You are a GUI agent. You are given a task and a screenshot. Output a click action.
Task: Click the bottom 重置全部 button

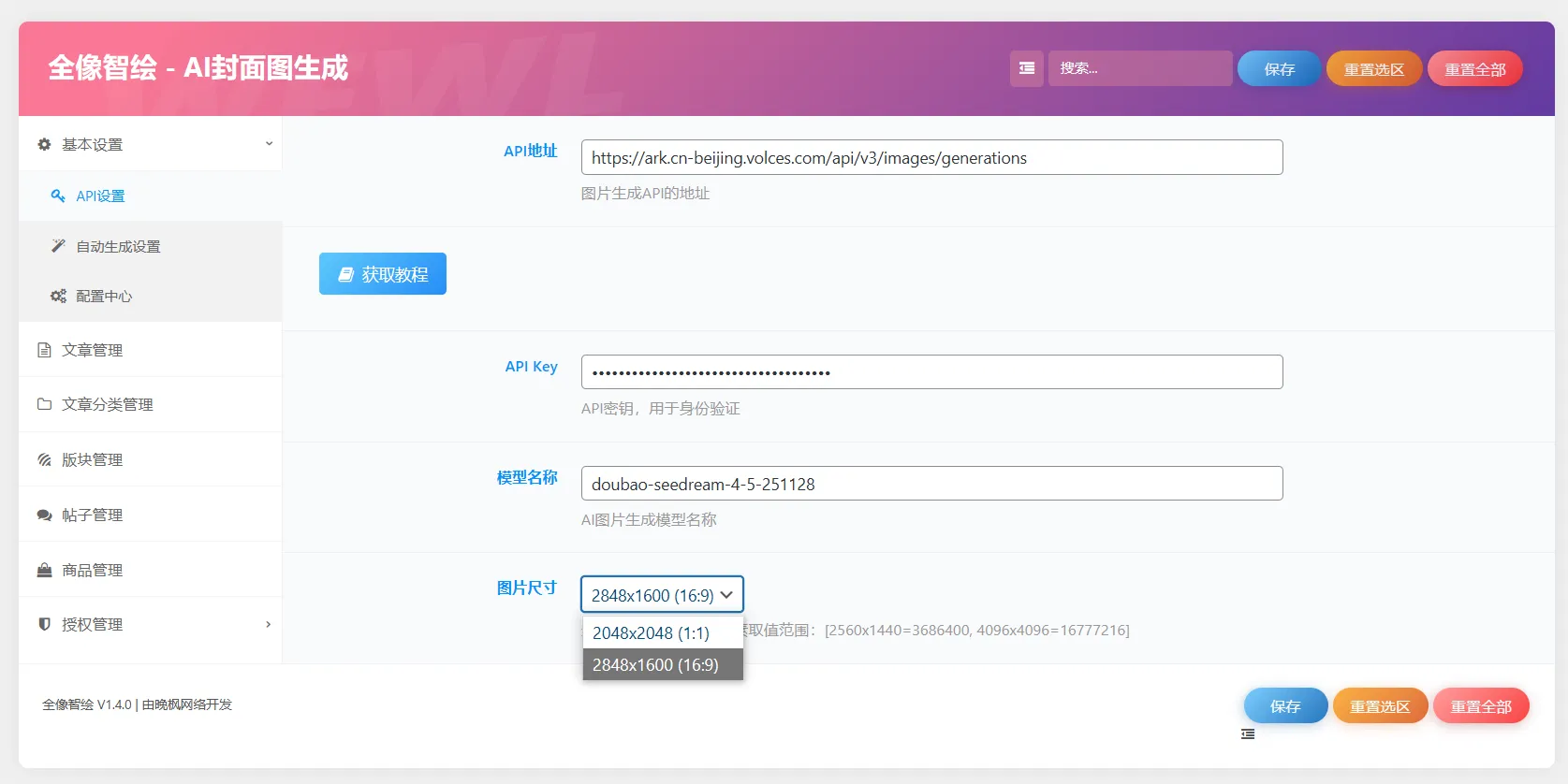click(1480, 706)
